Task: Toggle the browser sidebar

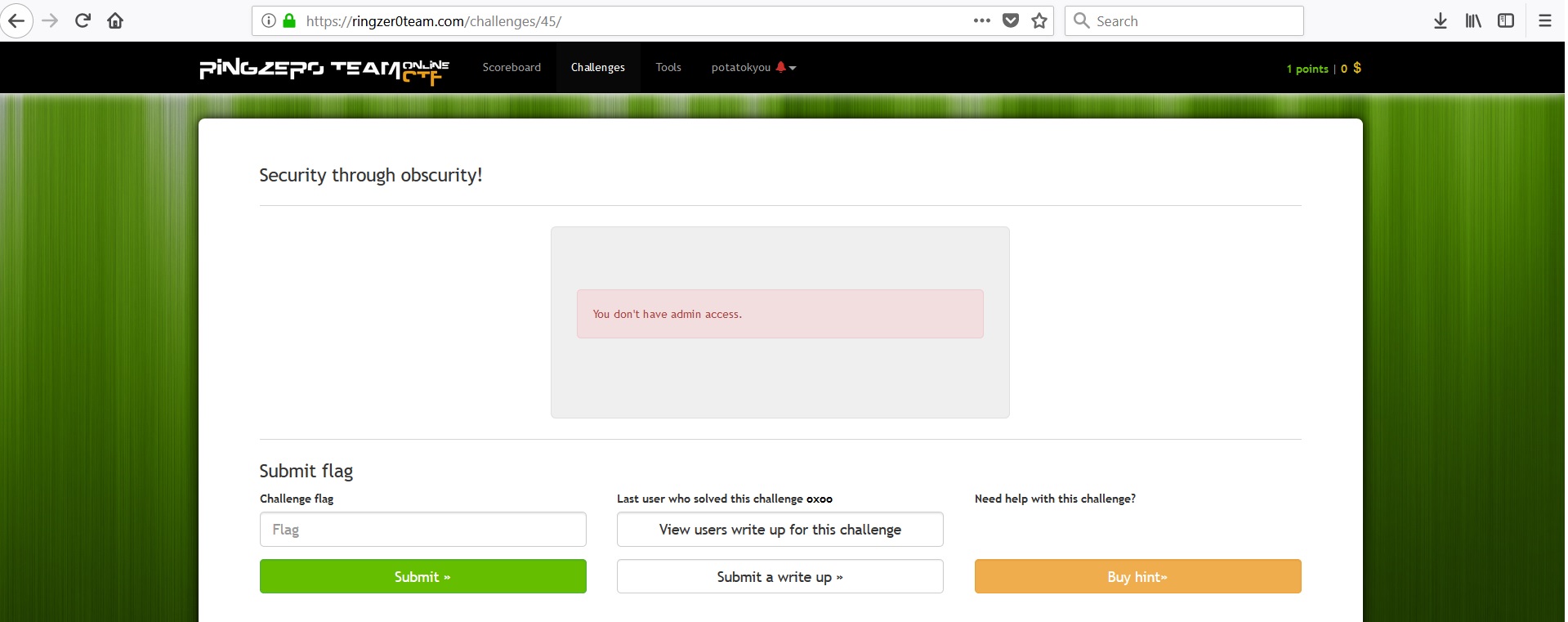Action: click(1506, 20)
